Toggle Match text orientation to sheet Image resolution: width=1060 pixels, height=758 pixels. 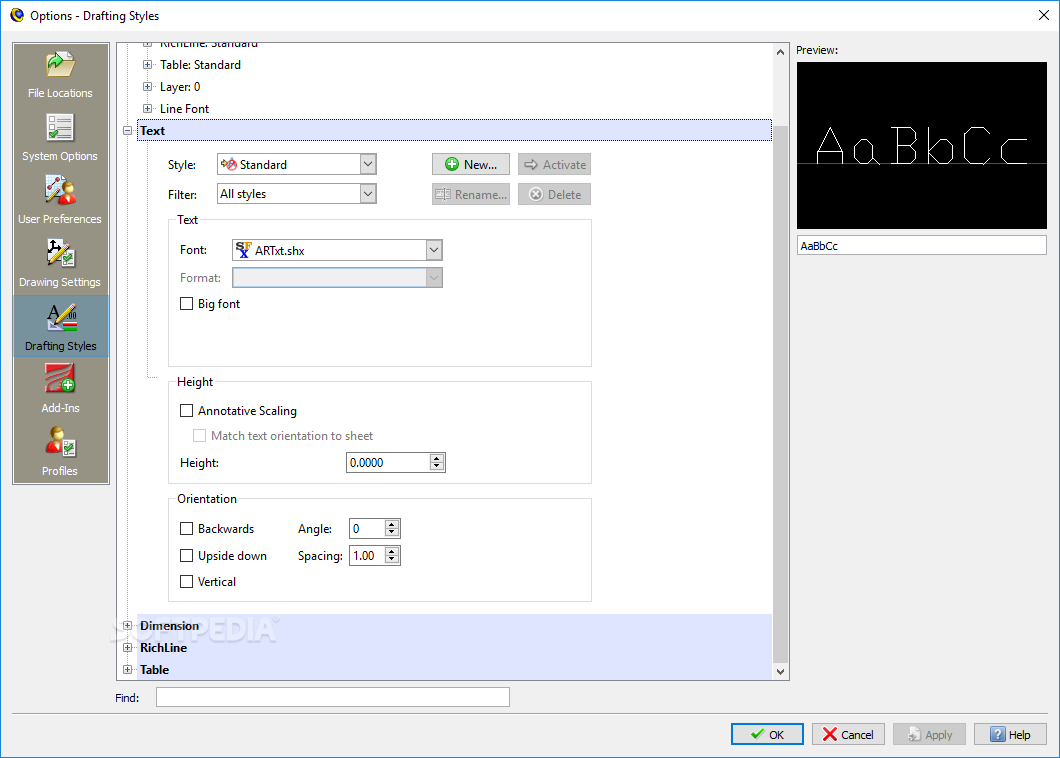coord(199,436)
